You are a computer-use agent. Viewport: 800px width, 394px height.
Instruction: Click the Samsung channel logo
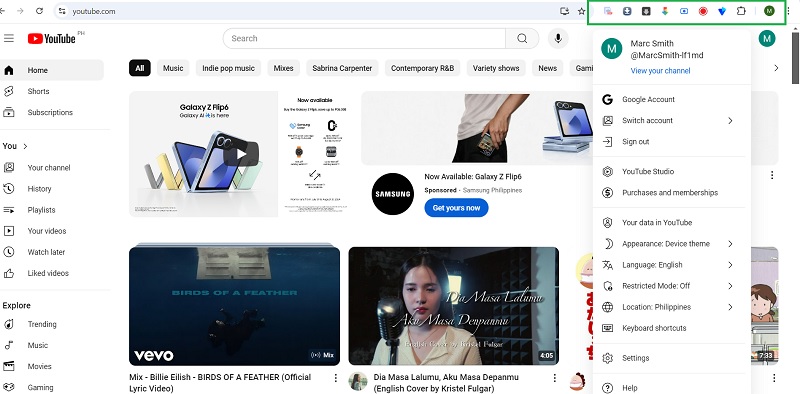pos(392,194)
